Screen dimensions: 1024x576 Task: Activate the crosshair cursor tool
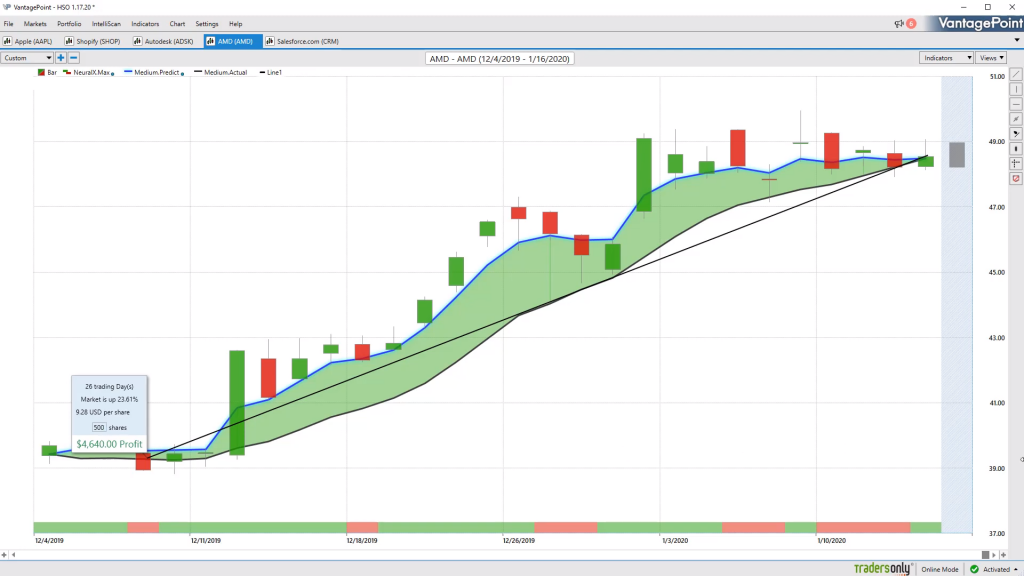[x=1016, y=163]
